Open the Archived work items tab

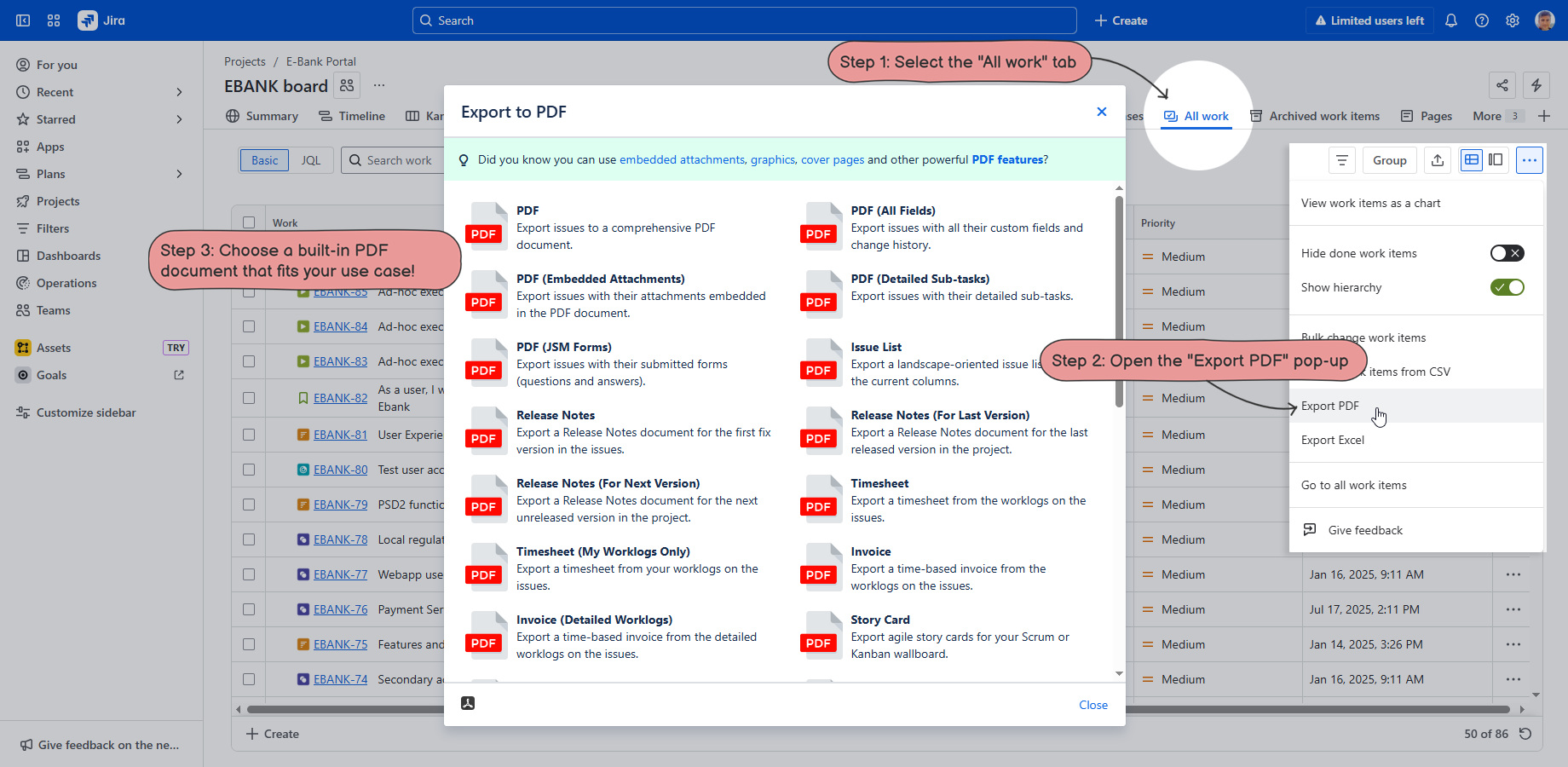point(1315,116)
